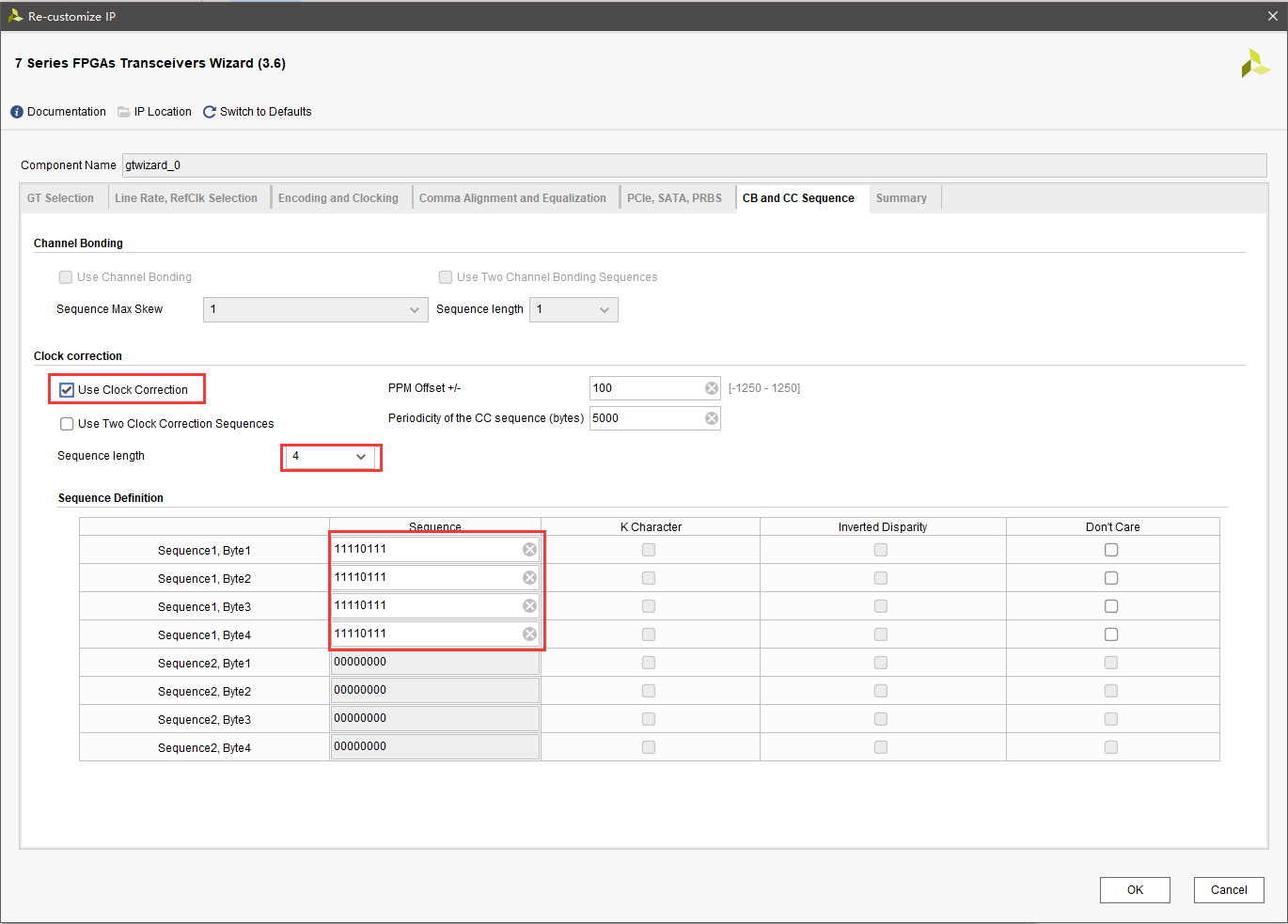Click Vivado icon in title bar
Screen dimensions: 1288x924
(15, 16)
